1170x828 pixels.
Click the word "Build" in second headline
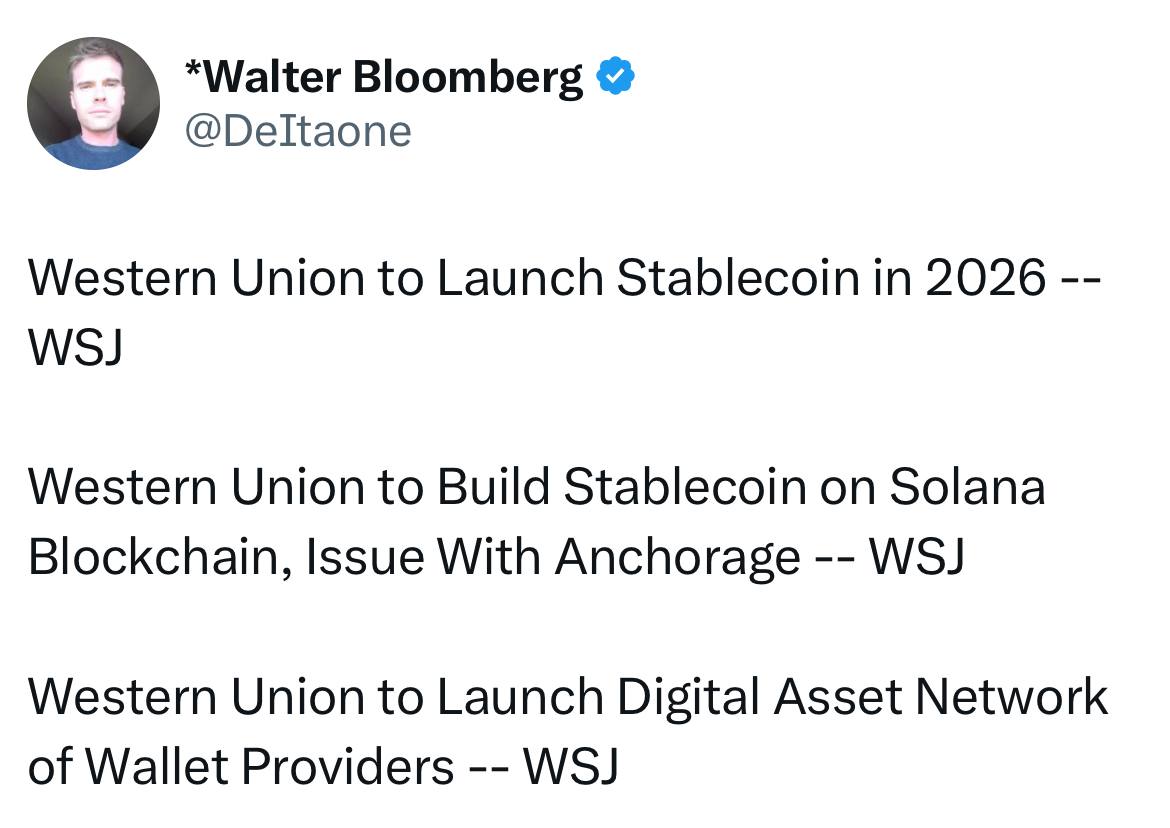pos(494,487)
